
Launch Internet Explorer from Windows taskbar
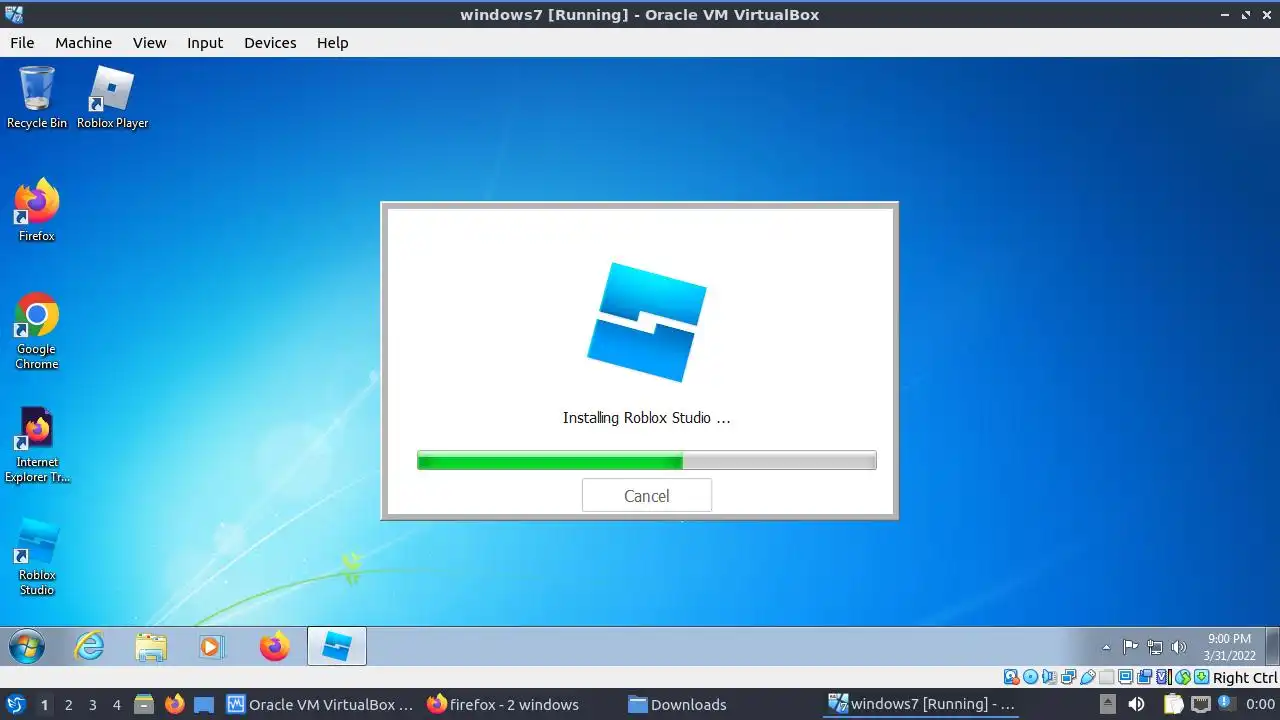point(90,646)
